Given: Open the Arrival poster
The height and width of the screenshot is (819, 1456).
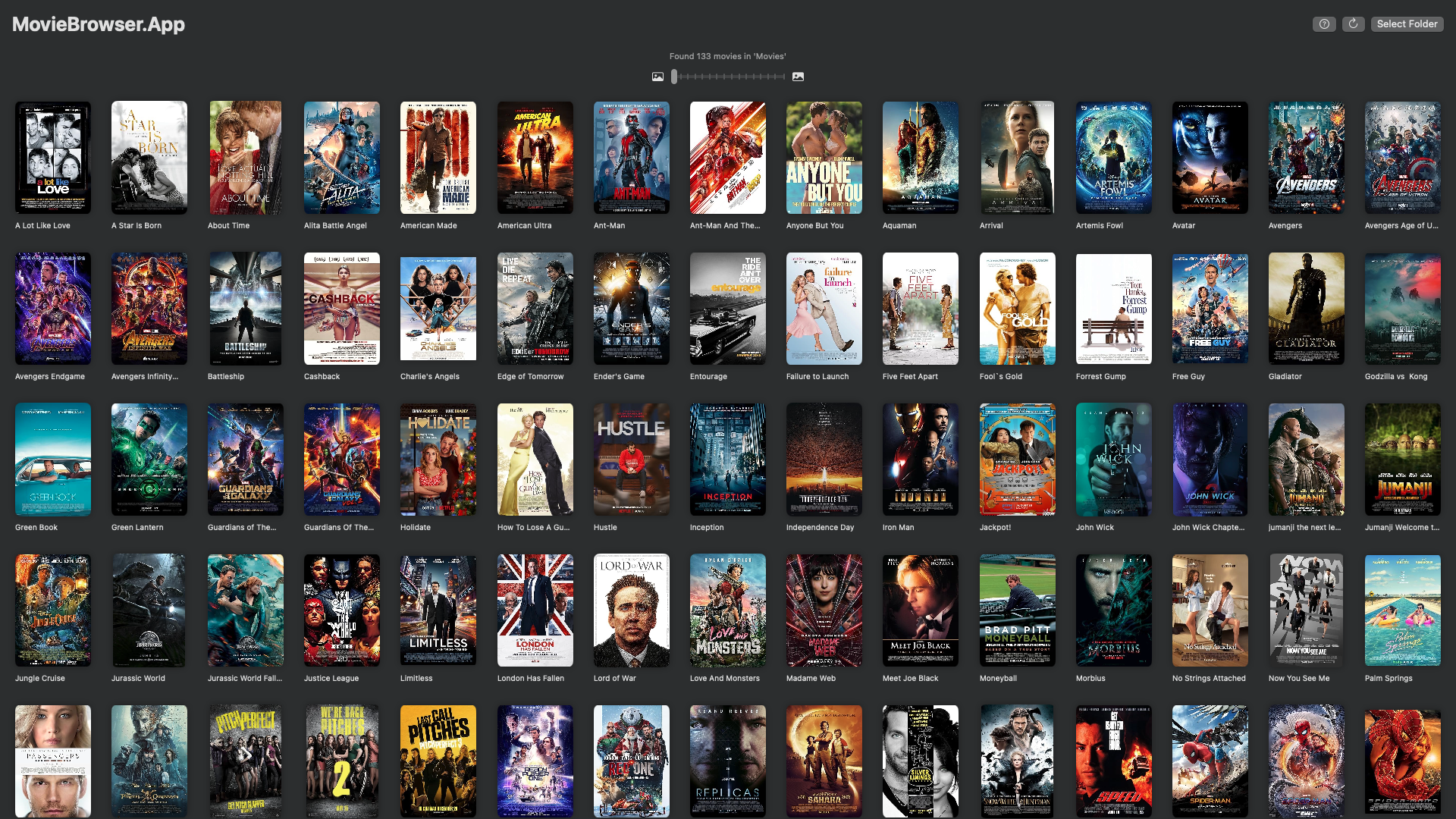Looking at the screenshot, I should (1018, 158).
